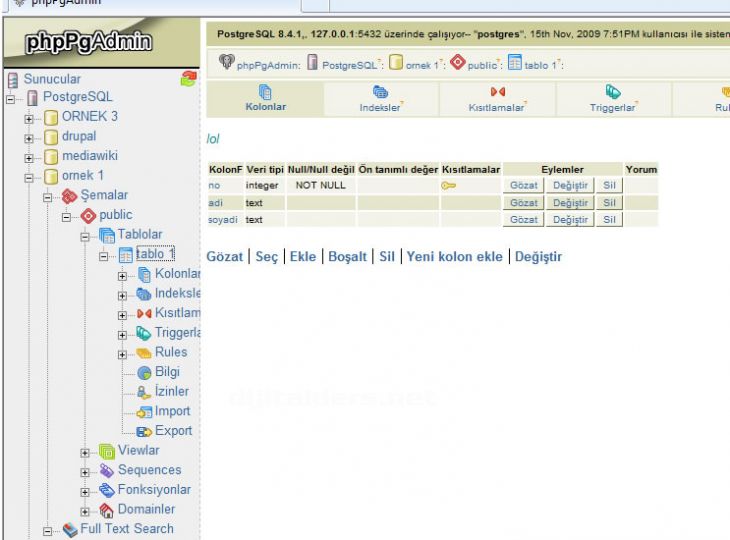Select tablo 1 in the tree
The image size is (730, 540).
[155, 254]
